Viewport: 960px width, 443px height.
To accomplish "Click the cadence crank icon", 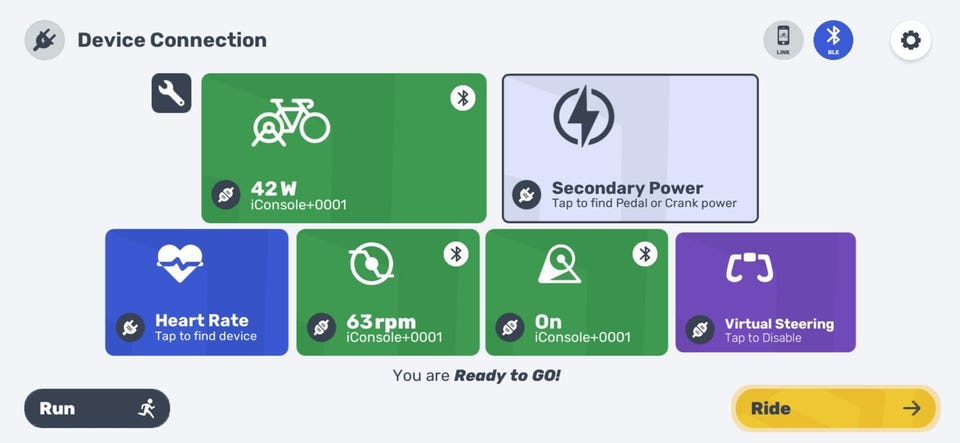I will pos(371,263).
